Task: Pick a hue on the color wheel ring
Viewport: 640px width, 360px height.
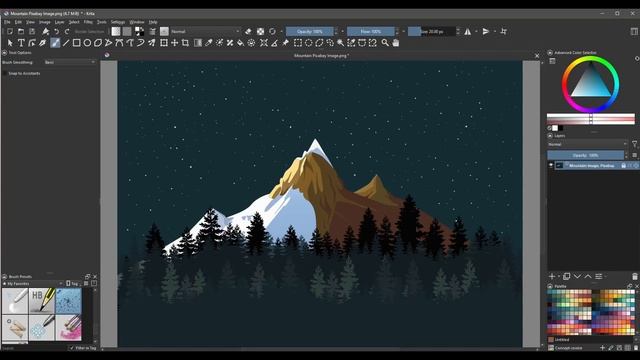Action: pyautogui.click(x=590, y=59)
